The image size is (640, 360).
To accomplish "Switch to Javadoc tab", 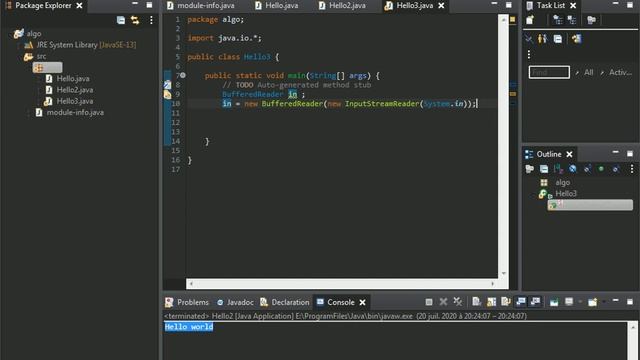I will point(235,302).
